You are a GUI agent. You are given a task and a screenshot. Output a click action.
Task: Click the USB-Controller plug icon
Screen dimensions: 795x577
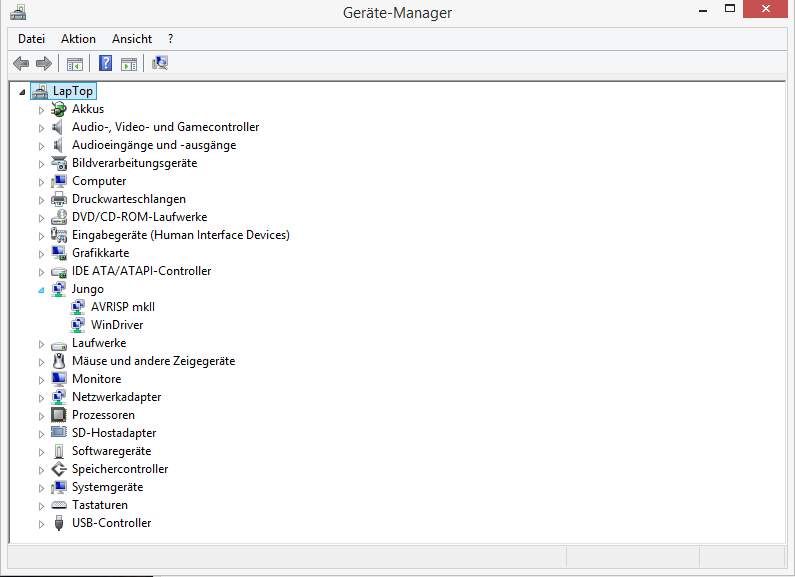pyautogui.click(x=59, y=523)
